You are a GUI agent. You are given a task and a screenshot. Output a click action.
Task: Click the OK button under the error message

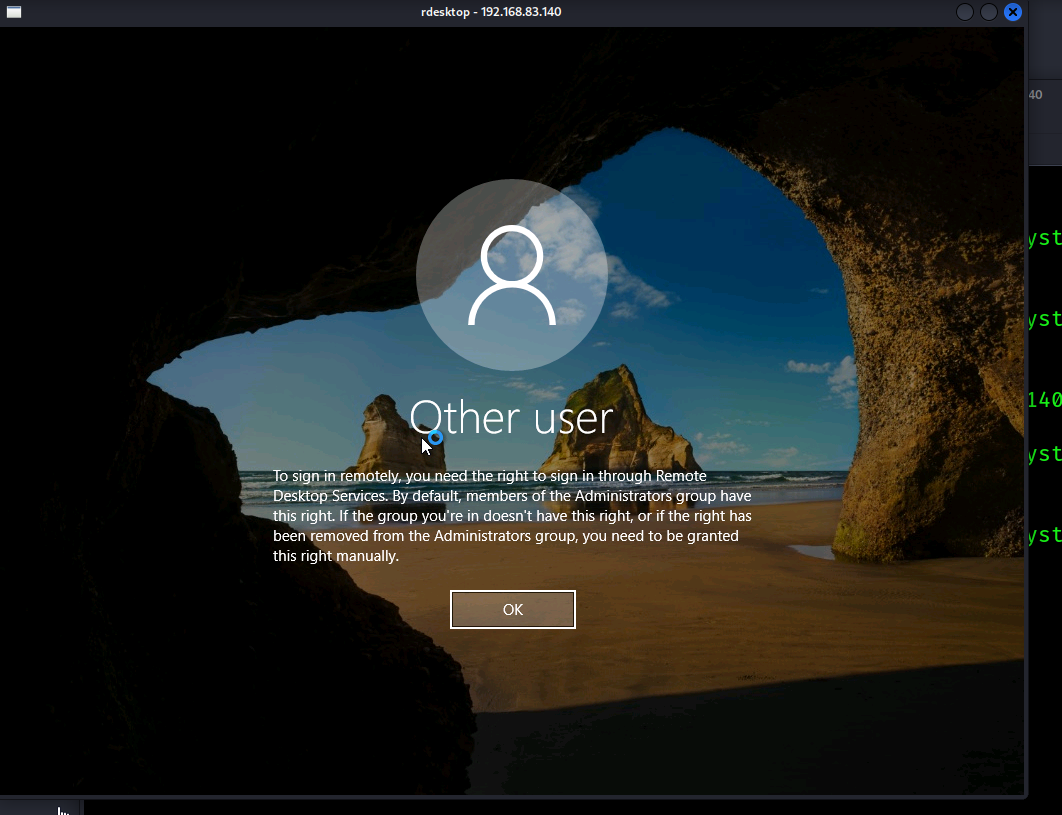(x=513, y=610)
